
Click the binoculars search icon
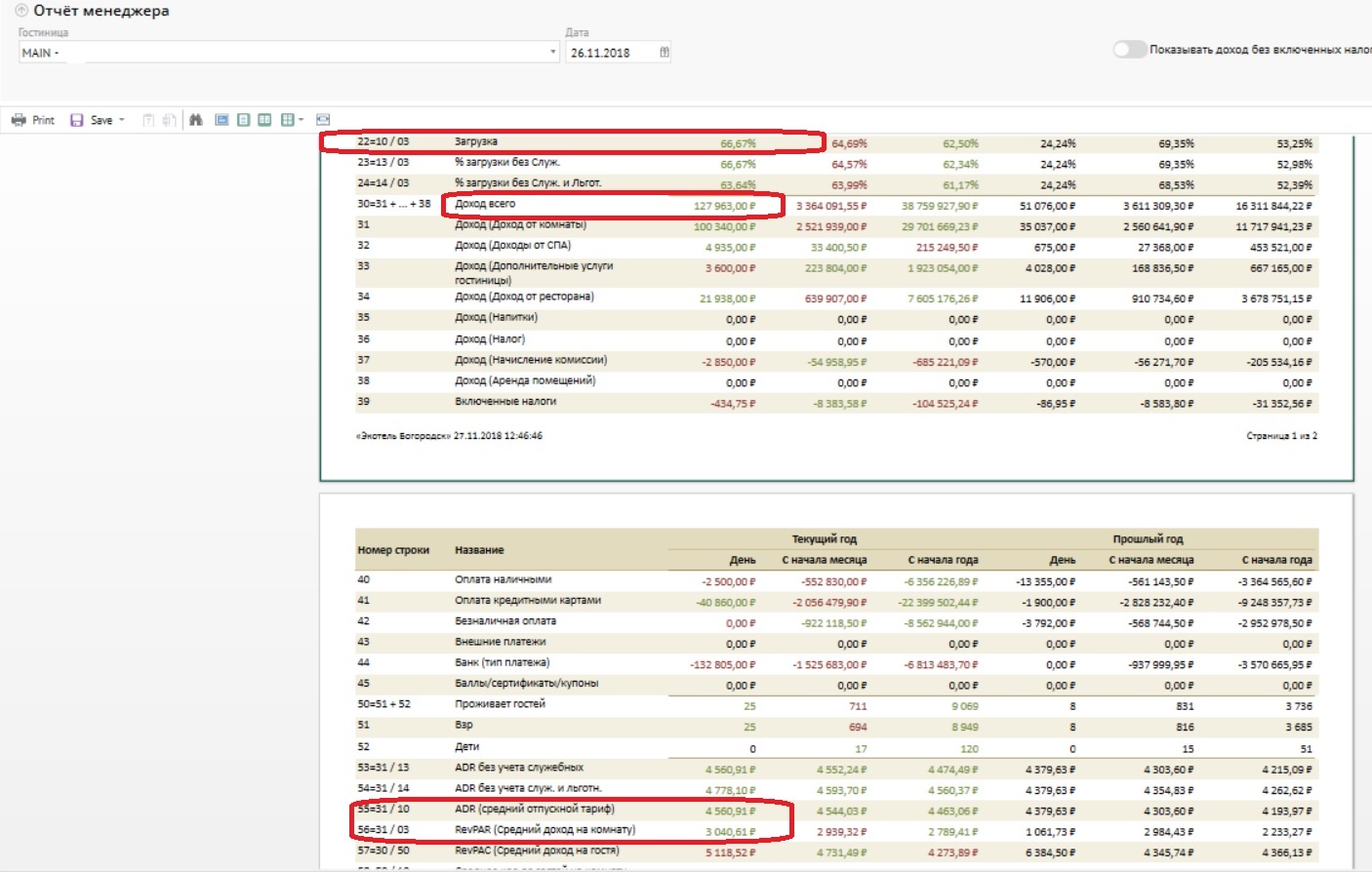point(196,120)
